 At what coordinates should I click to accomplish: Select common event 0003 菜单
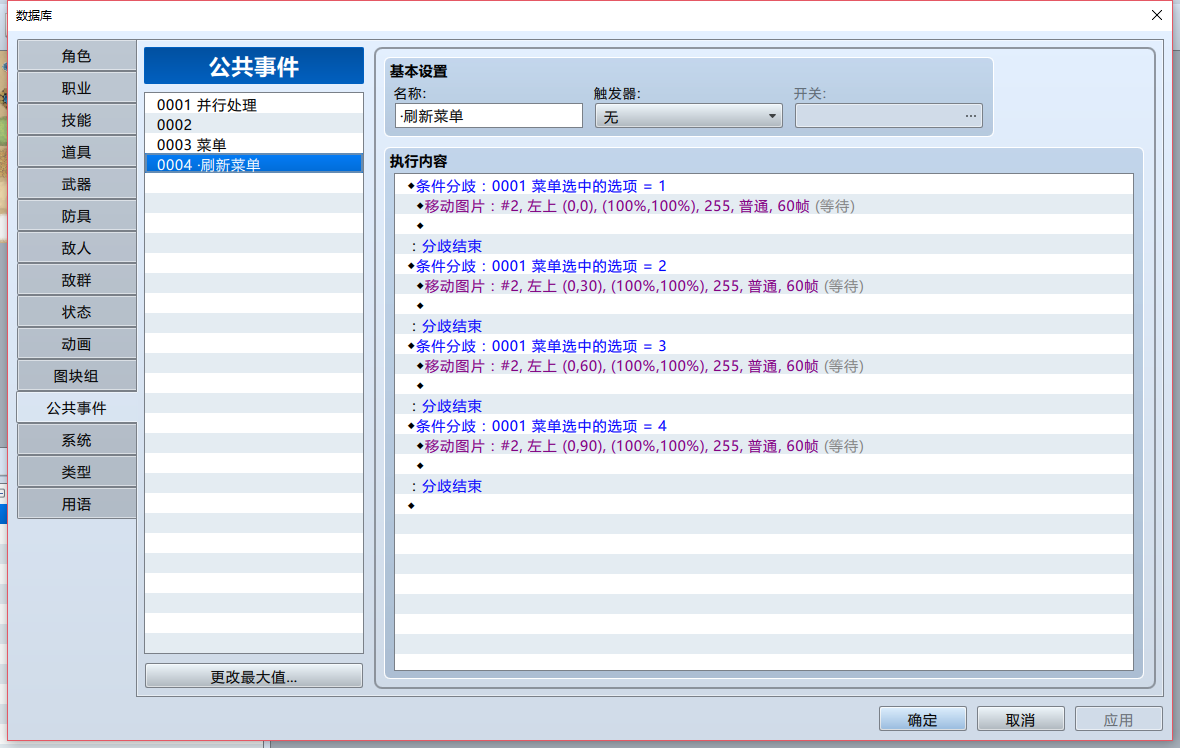(254, 144)
